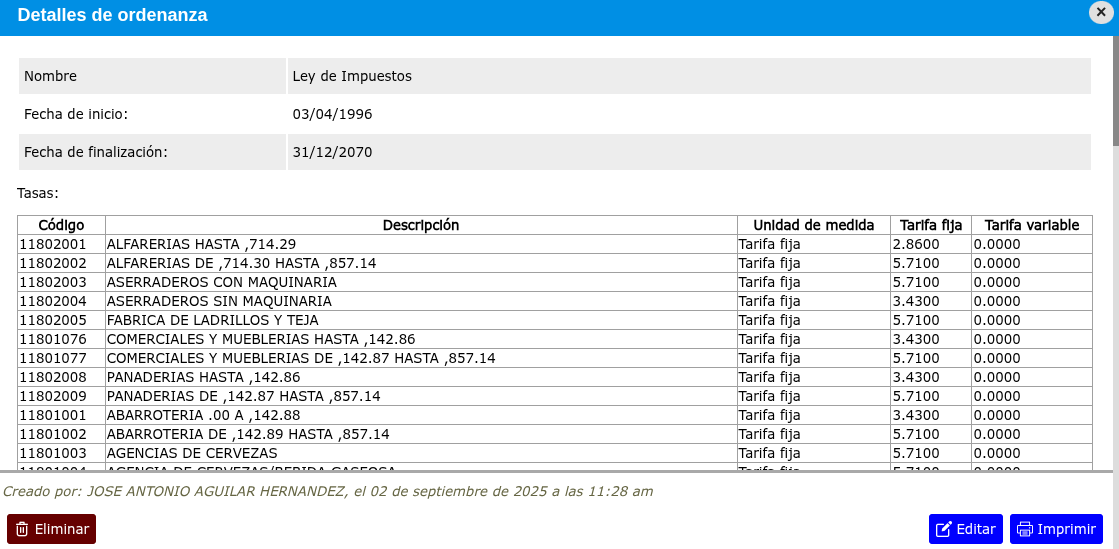Click the start date 03/04/1996
Viewport: 1119px width, 549px height.
coord(332,114)
